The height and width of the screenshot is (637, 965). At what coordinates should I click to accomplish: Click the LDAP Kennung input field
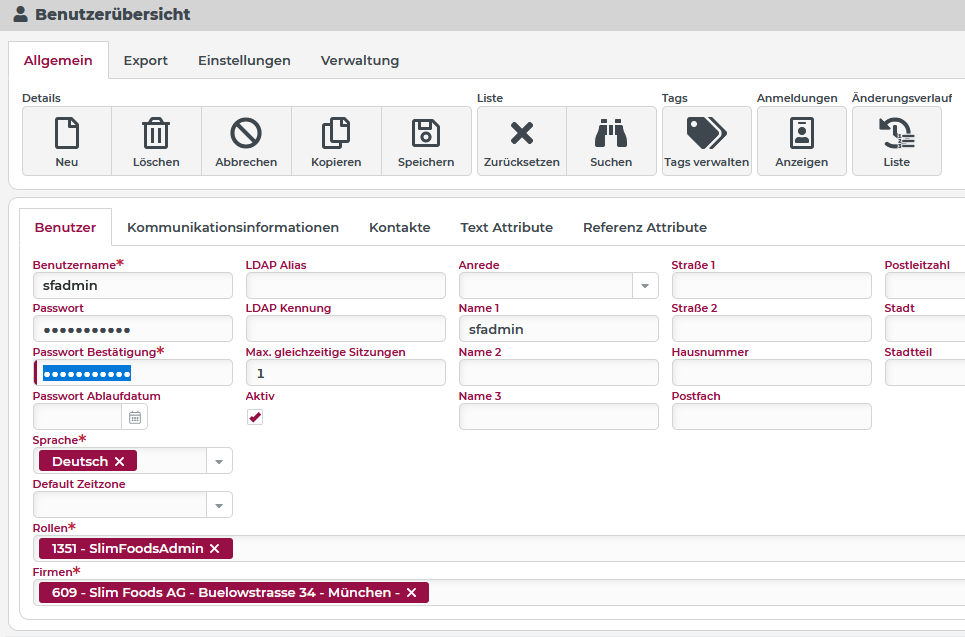click(x=346, y=329)
